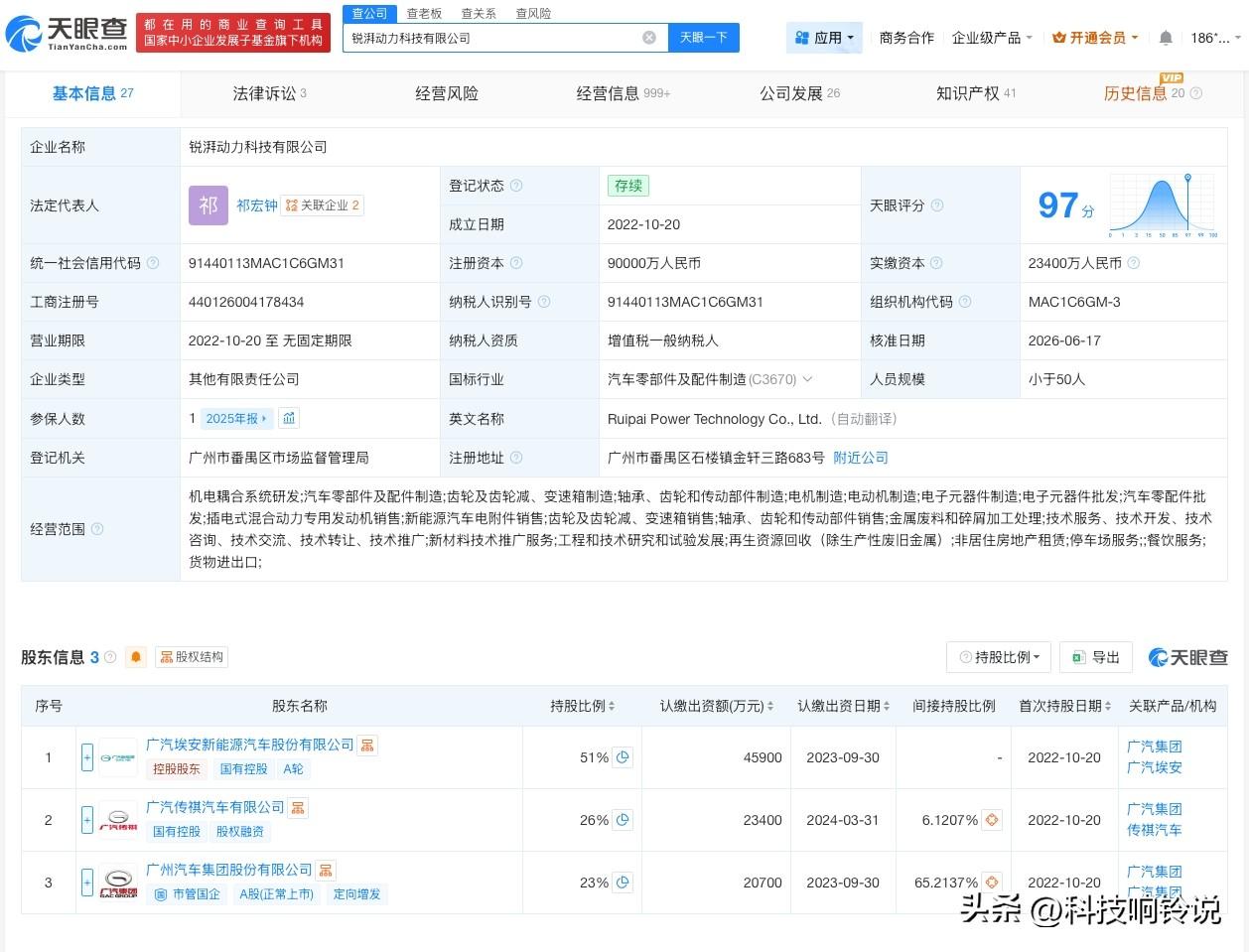Click help icon next to 注册地址
The width and height of the screenshot is (1249, 952).
point(516,458)
